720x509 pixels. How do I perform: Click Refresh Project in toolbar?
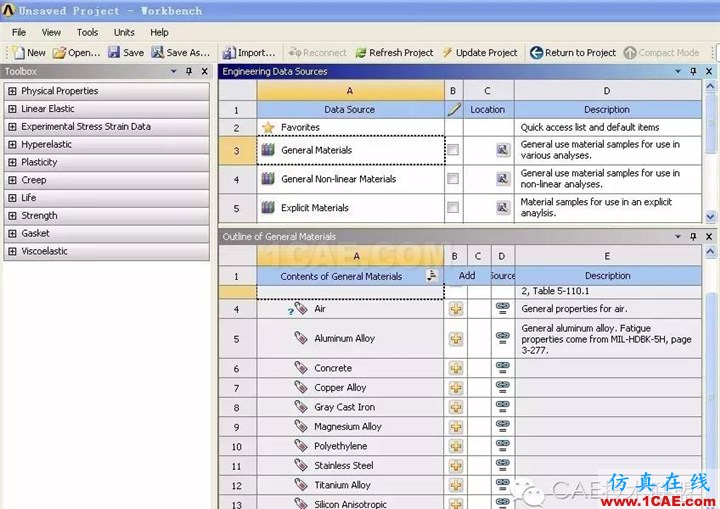394,53
